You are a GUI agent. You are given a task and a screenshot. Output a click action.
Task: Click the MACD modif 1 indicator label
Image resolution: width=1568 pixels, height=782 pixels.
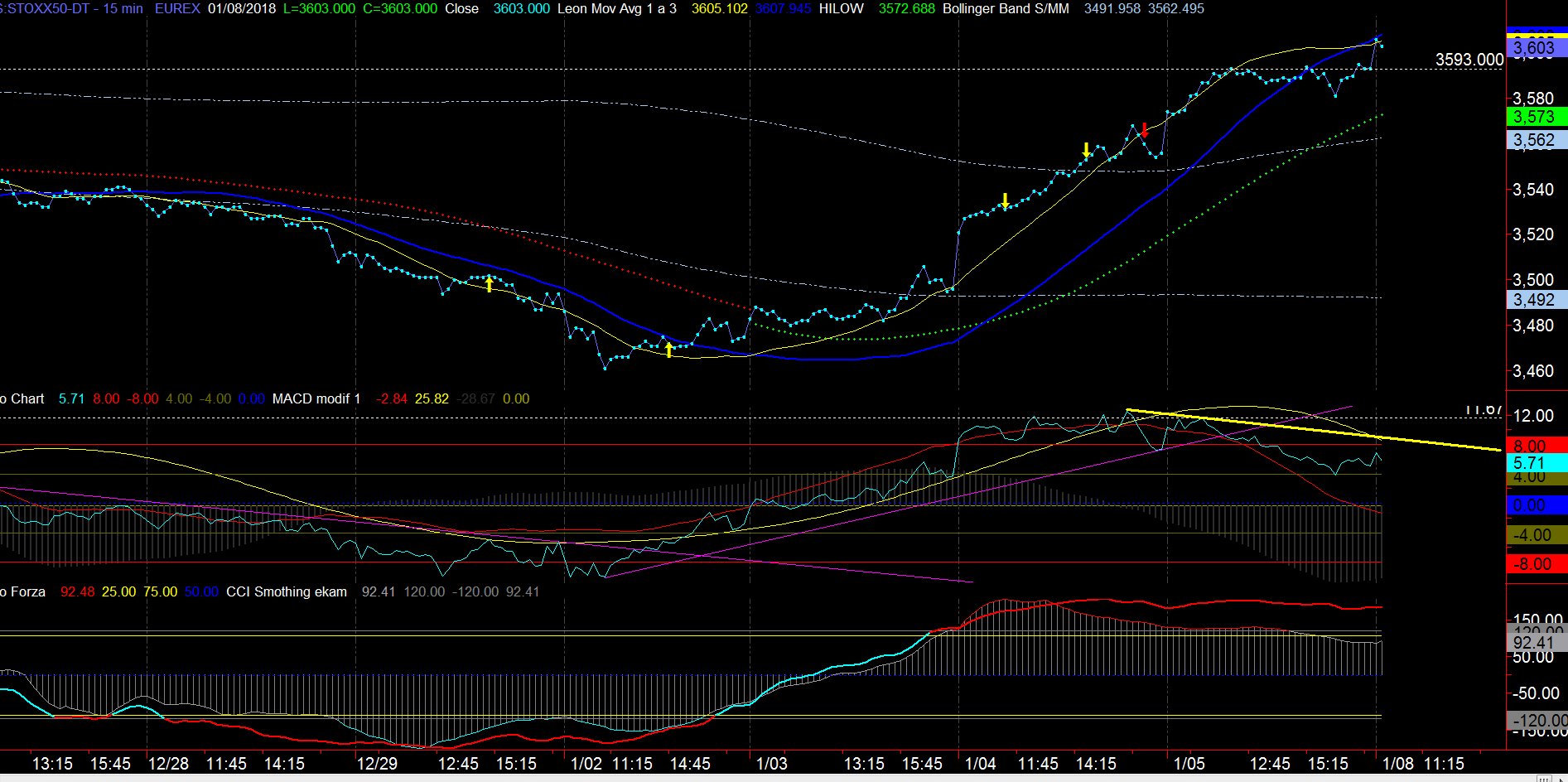[x=316, y=398]
